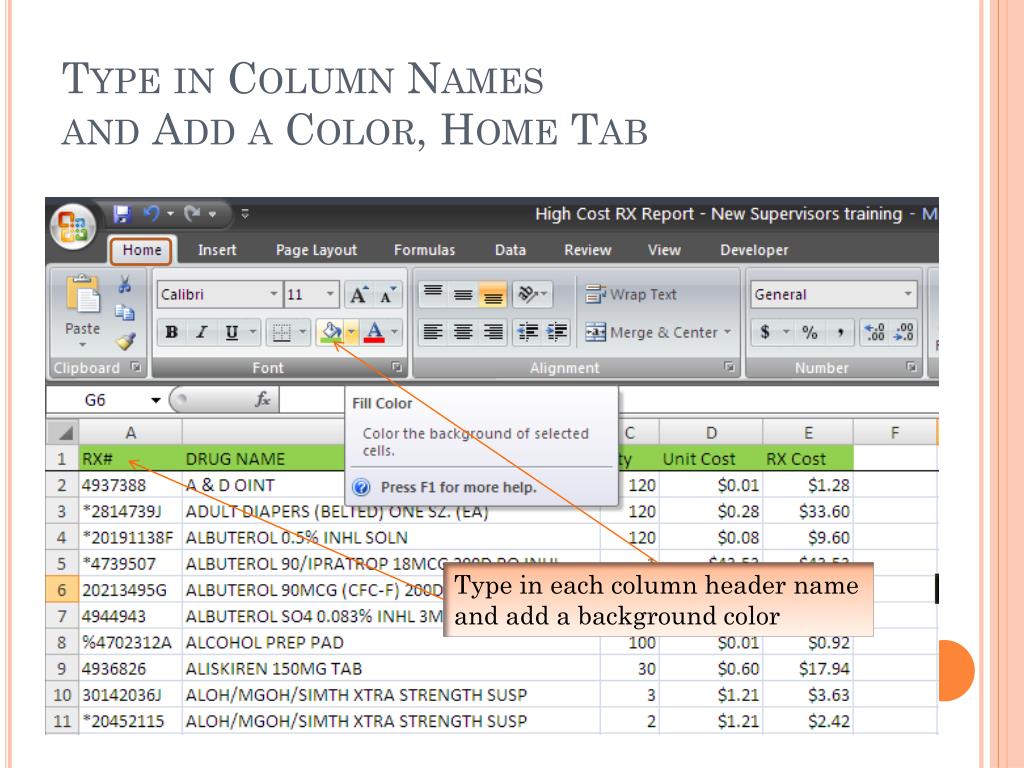This screenshot has width=1024, height=768.
Task: Activate the Format Painter brush
Action: coord(125,341)
